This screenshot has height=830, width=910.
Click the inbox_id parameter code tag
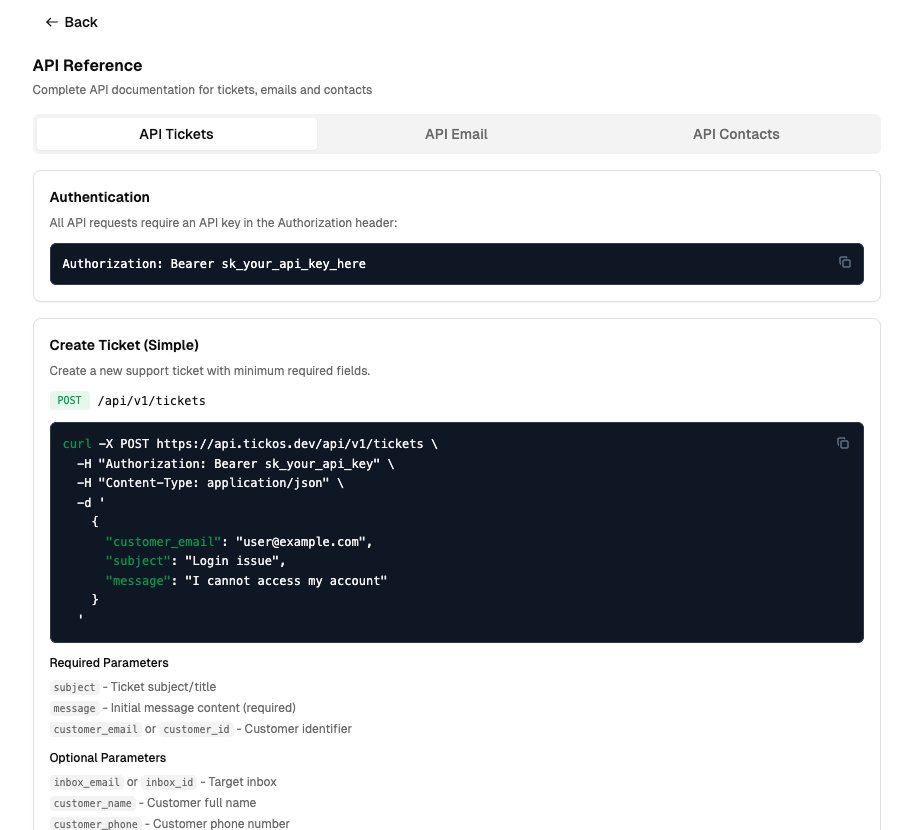[x=169, y=782]
